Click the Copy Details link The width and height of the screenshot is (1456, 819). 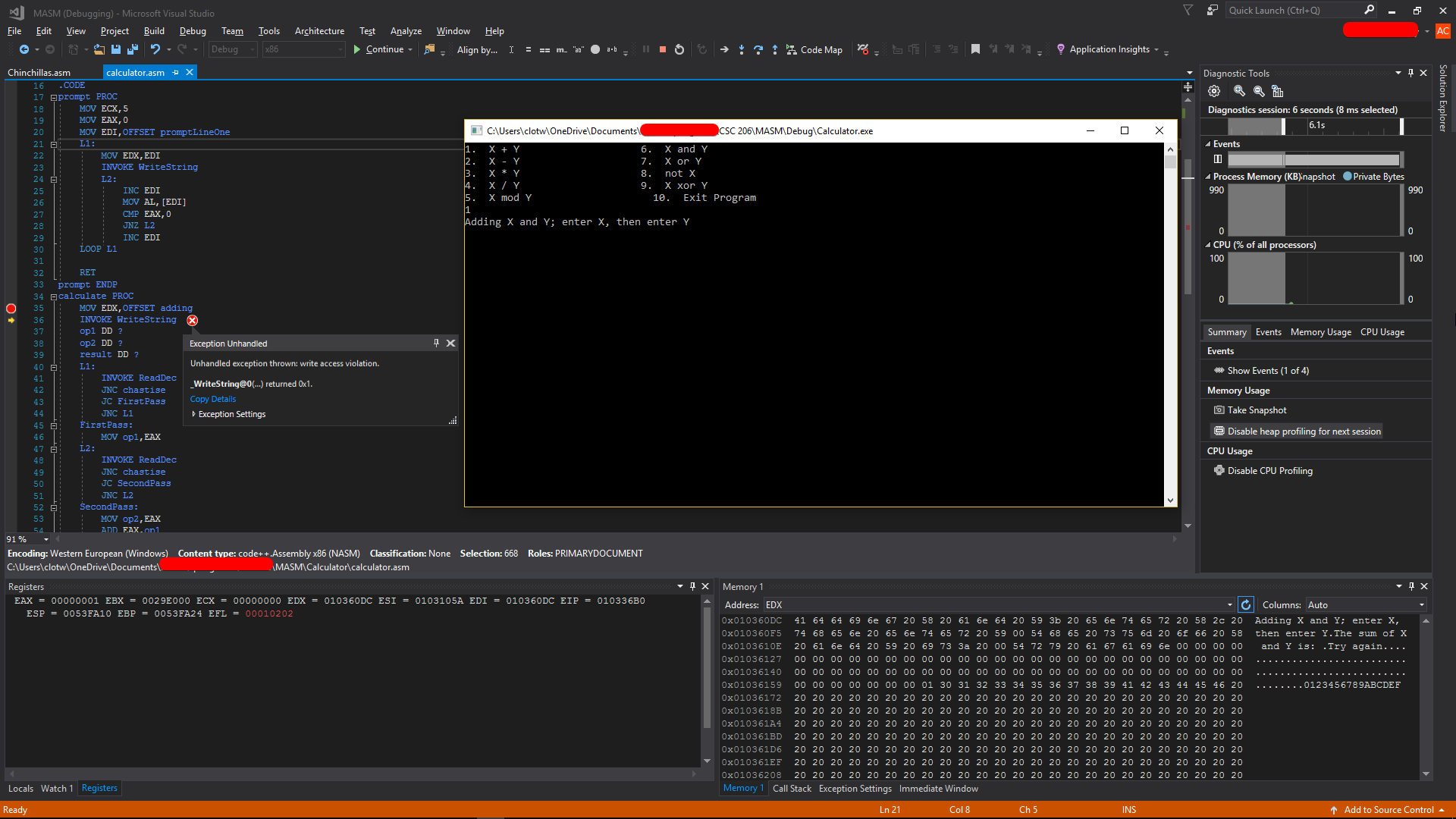click(213, 399)
